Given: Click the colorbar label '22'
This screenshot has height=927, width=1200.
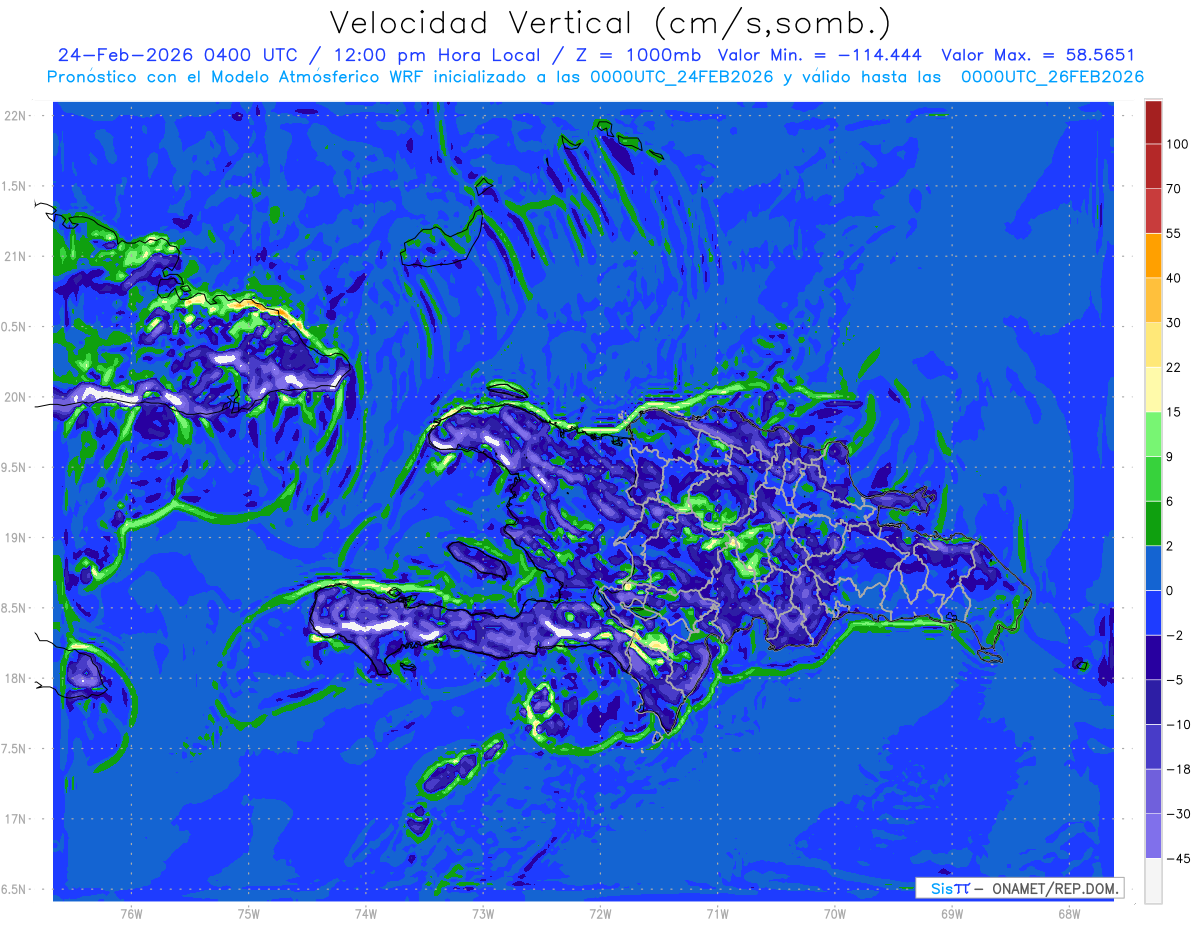Looking at the screenshot, I should (x=1175, y=366).
